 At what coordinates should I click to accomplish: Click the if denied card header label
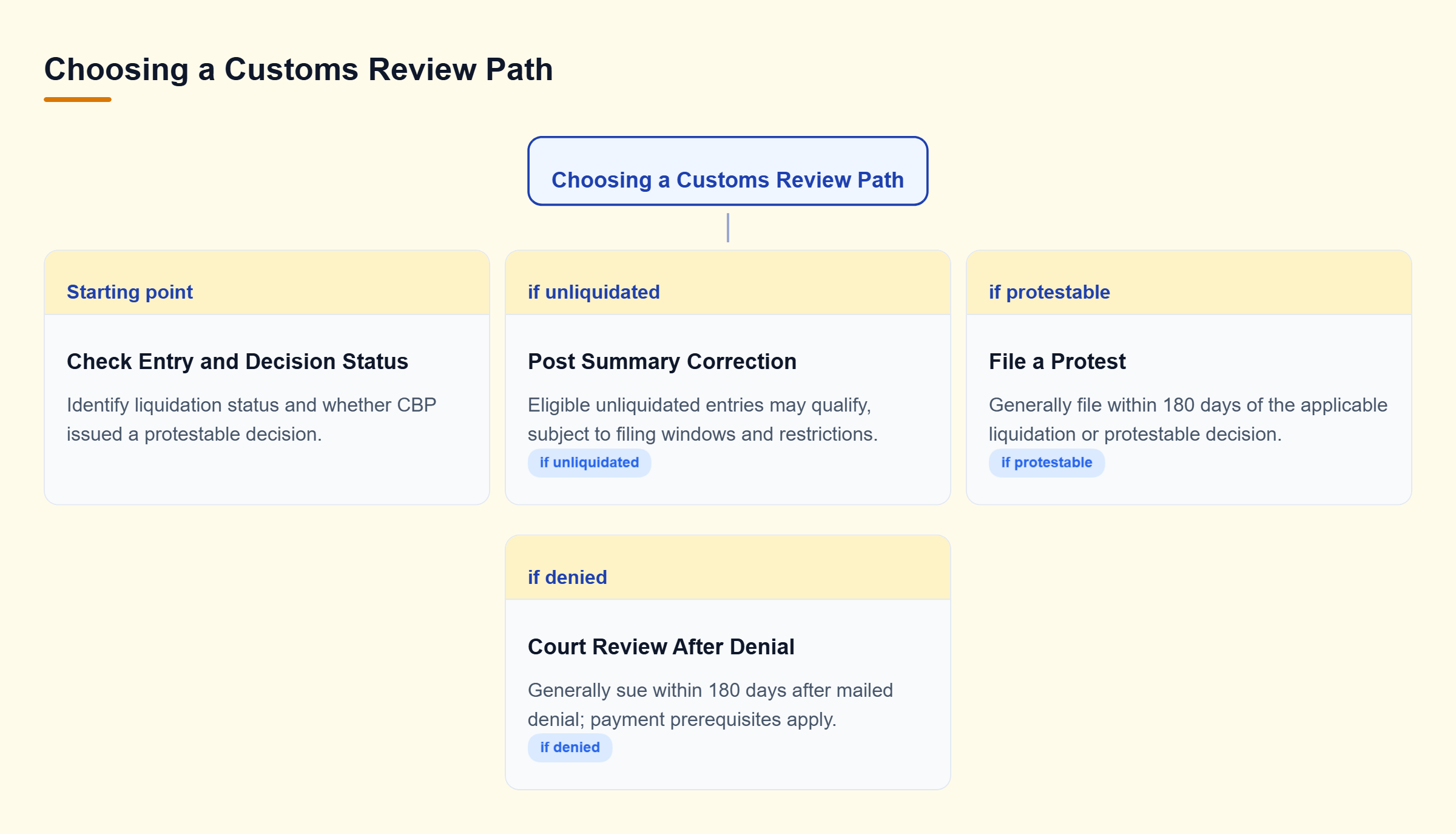567,577
